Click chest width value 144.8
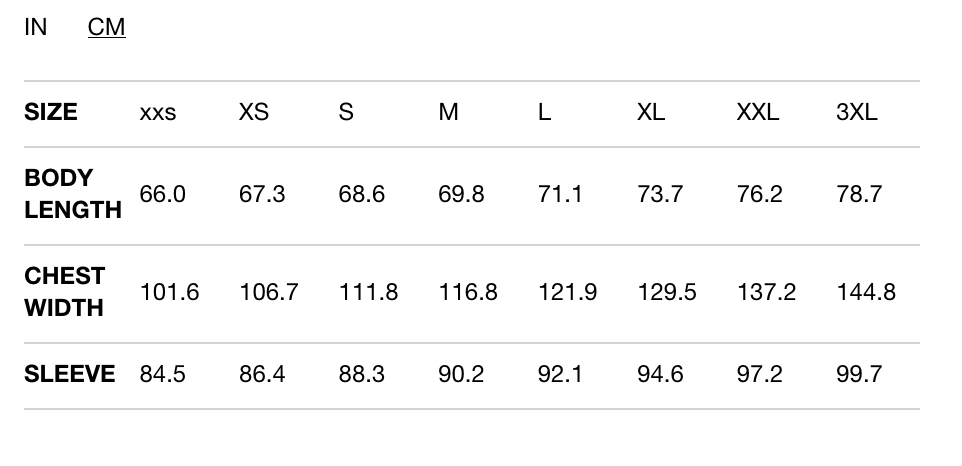 click(866, 292)
